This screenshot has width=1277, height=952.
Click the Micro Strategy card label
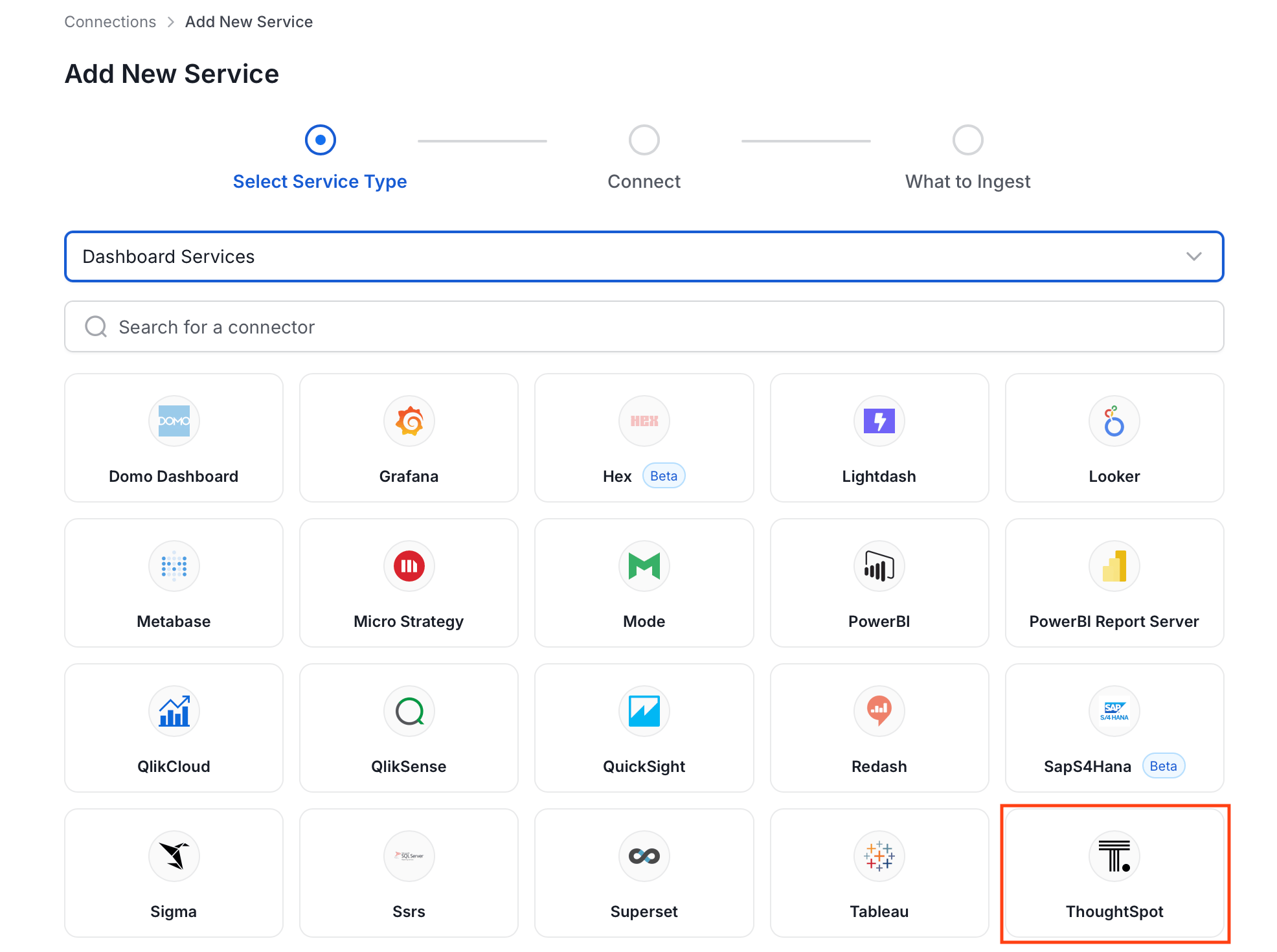click(x=409, y=622)
